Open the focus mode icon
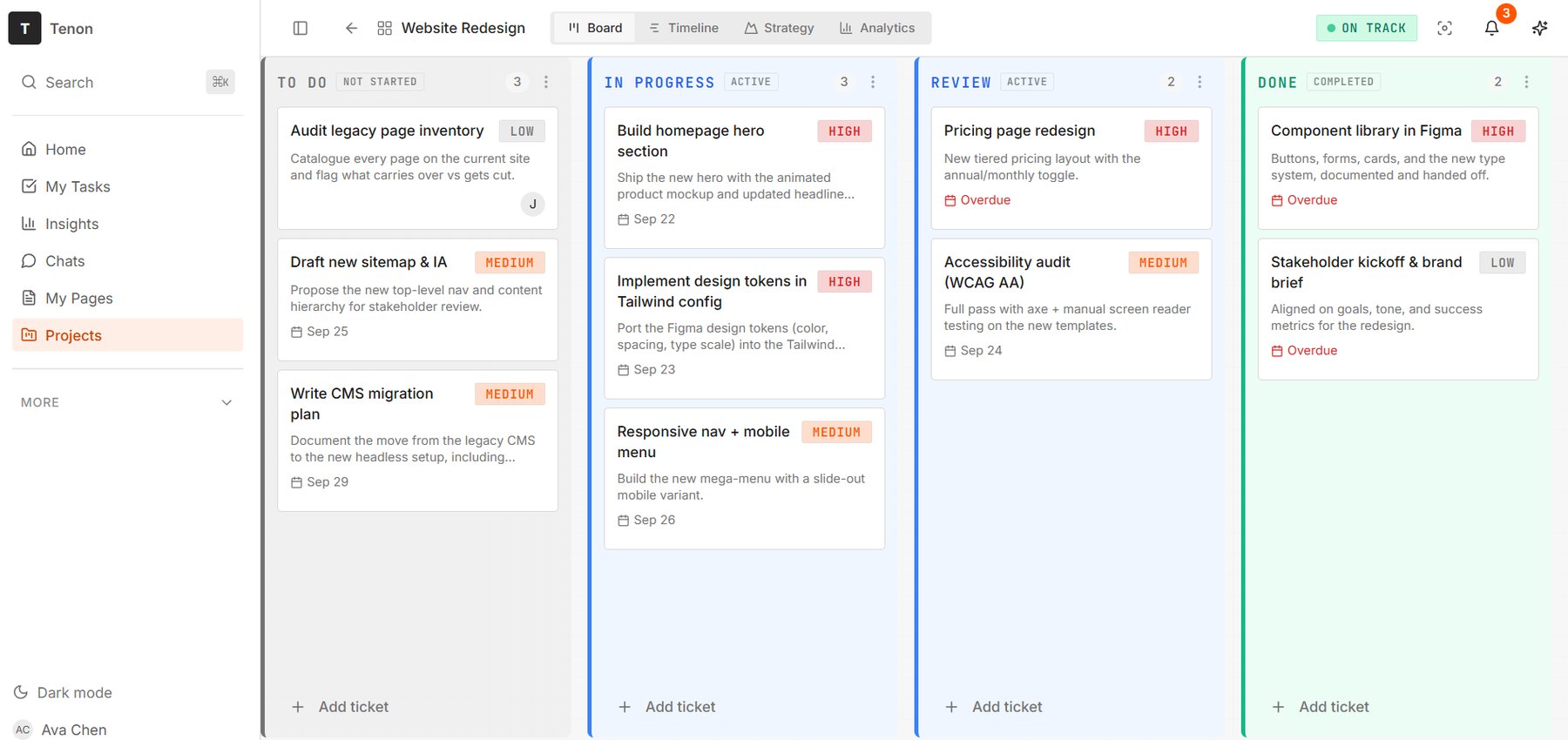1568x740 pixels. coord(1444,28)
